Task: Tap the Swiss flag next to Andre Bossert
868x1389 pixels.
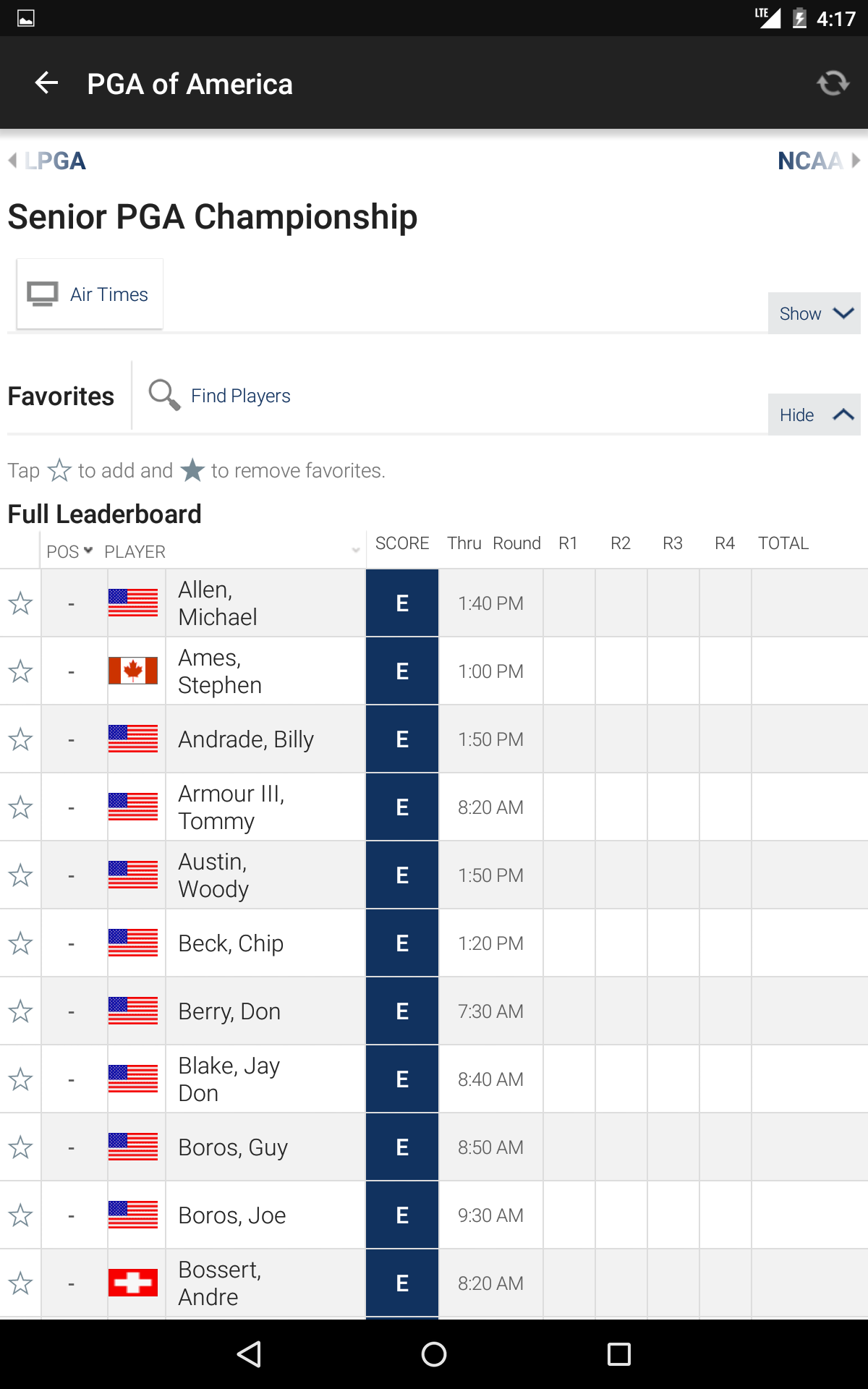Action: click(133, 1283)
